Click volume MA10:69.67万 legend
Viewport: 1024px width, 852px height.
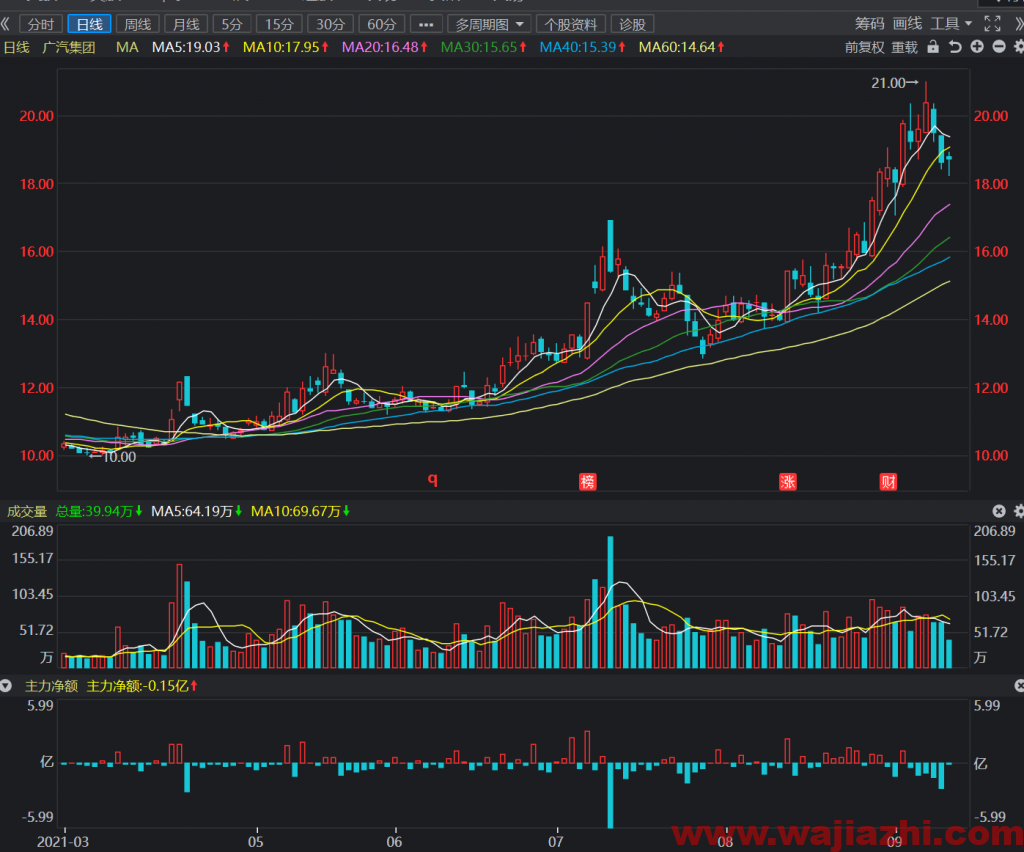[300, 511]
